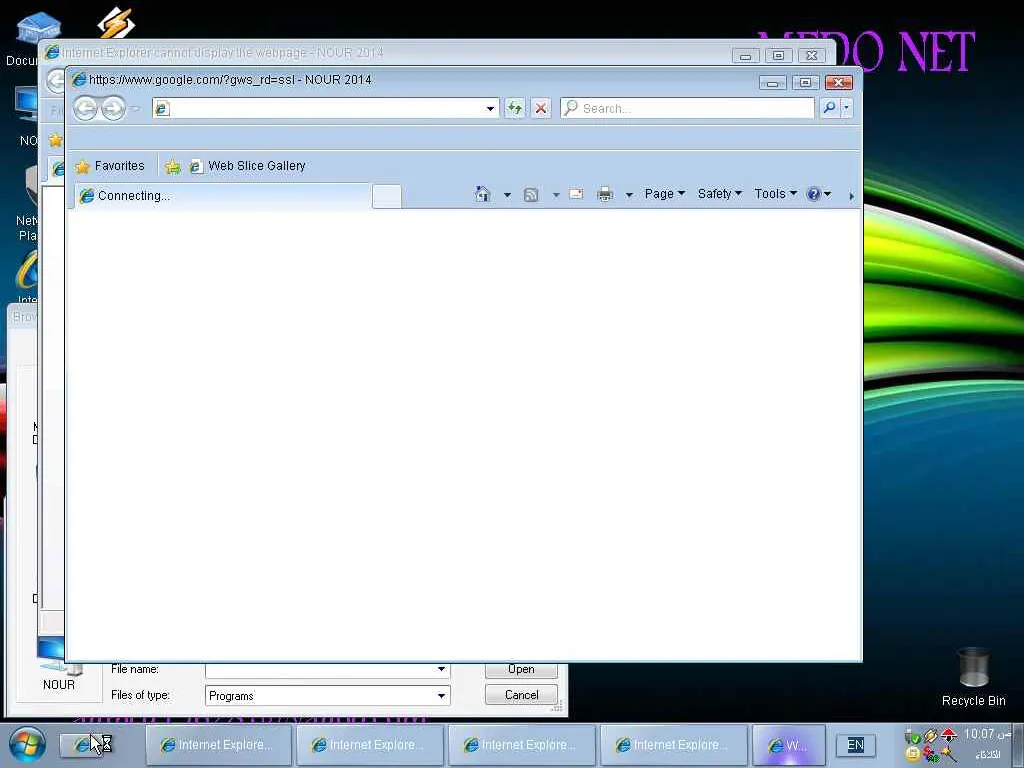Open the Tools menu

click(775, 194)
